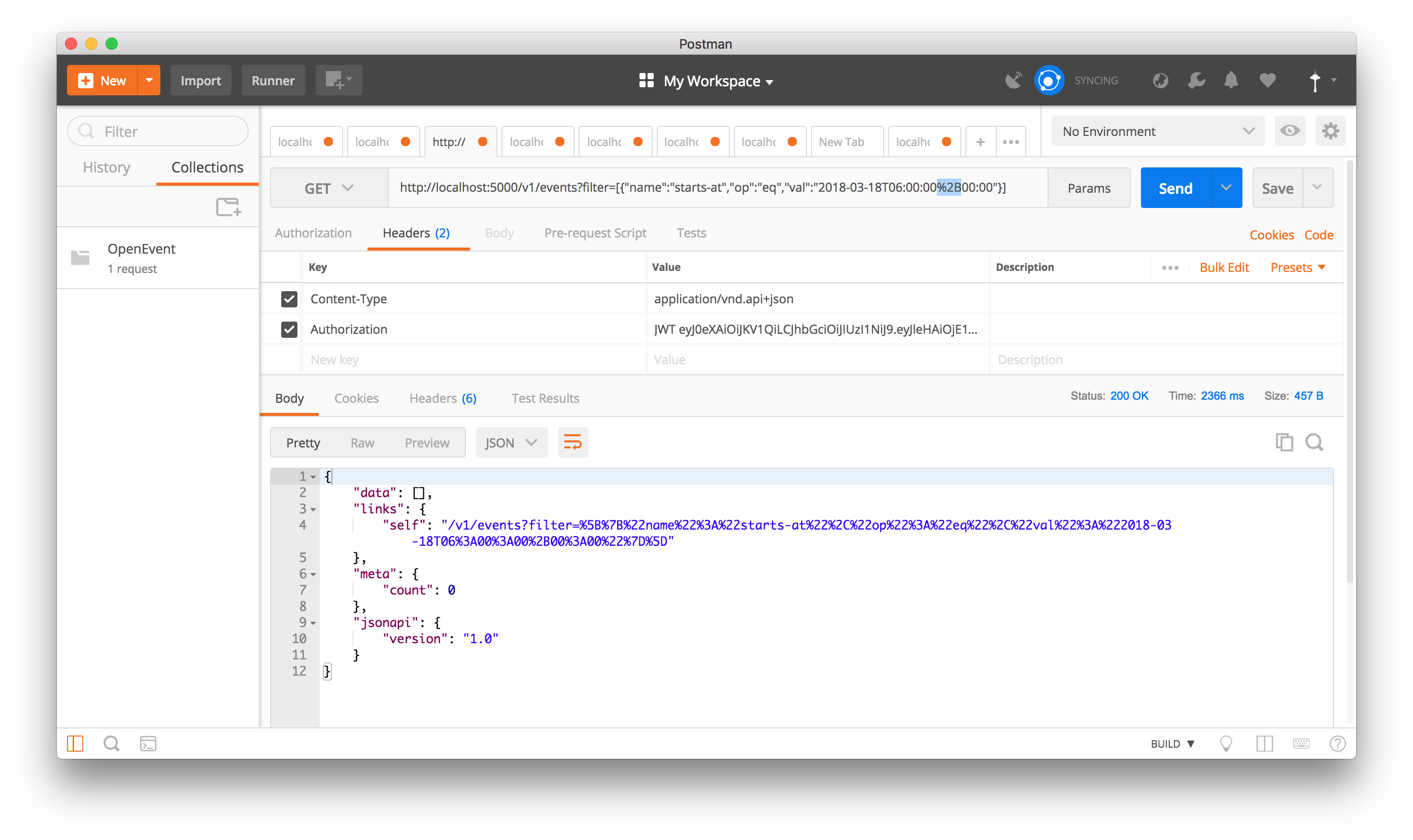Open the notifications bell icon
This screenshot has width=1413, height=840.
coord(1231,80)
